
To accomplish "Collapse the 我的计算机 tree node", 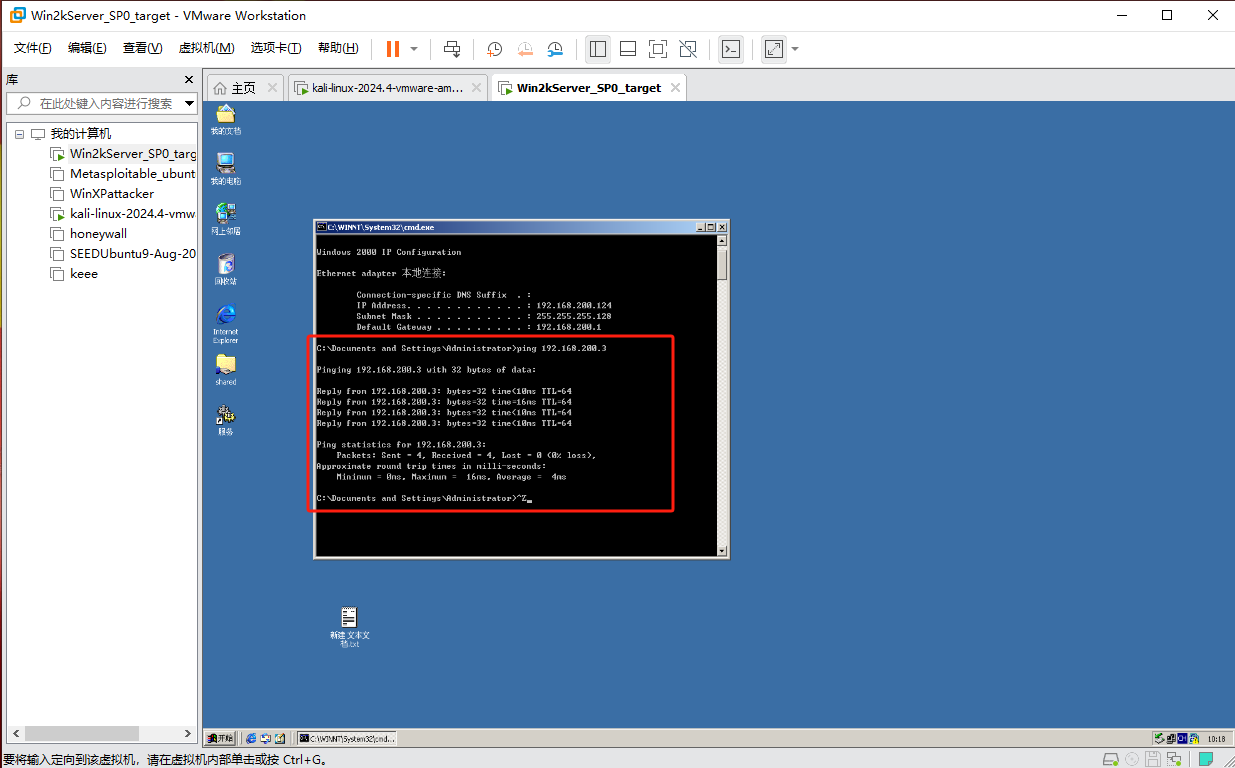I will tap(18, 134).
